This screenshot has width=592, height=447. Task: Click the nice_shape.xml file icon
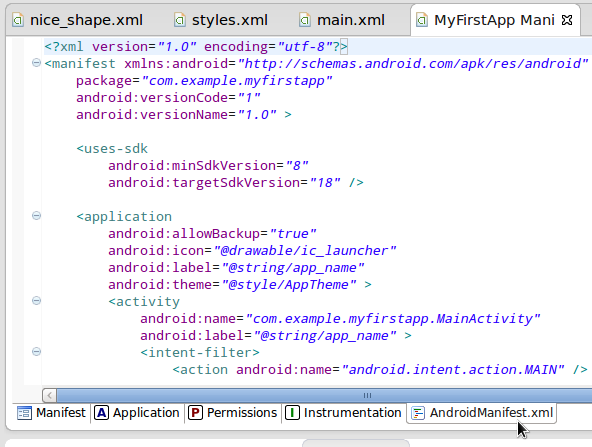tap(18, 20)
